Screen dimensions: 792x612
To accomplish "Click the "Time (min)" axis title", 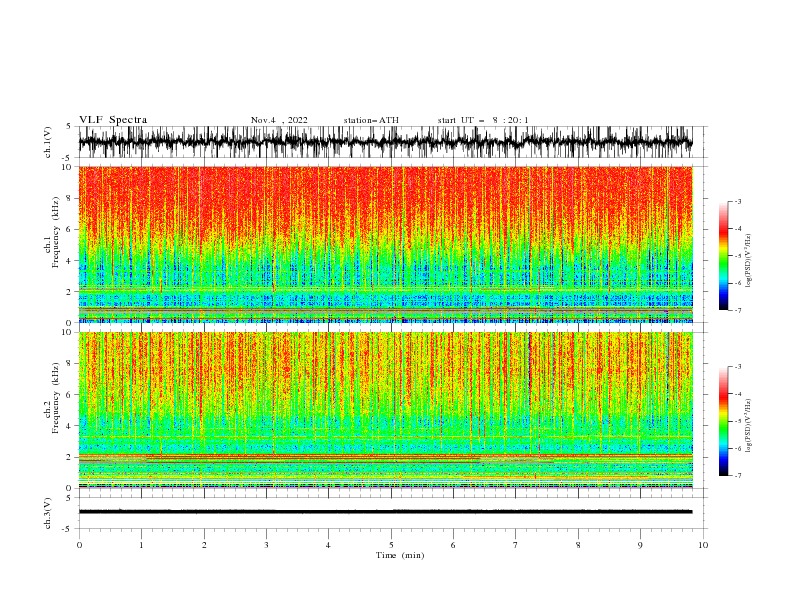I will tap(400, 555).
